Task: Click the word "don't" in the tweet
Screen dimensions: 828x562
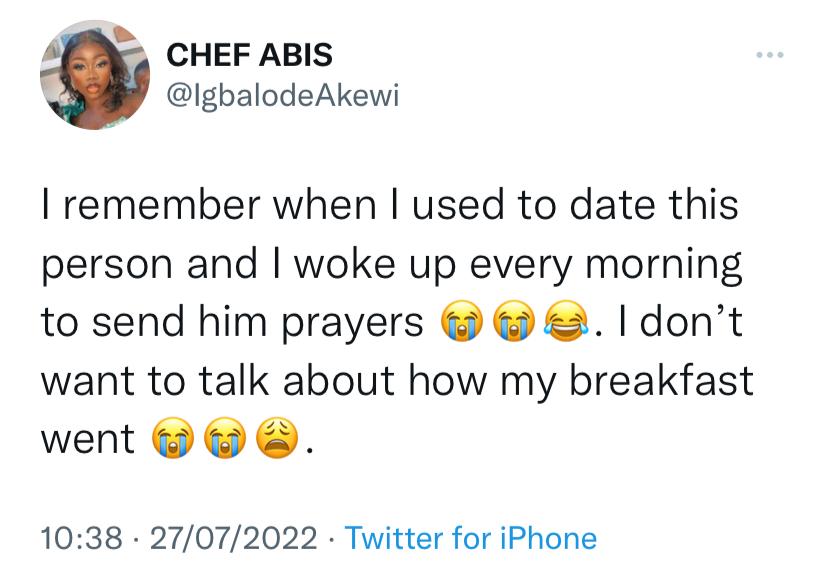Action: [692, 320]
